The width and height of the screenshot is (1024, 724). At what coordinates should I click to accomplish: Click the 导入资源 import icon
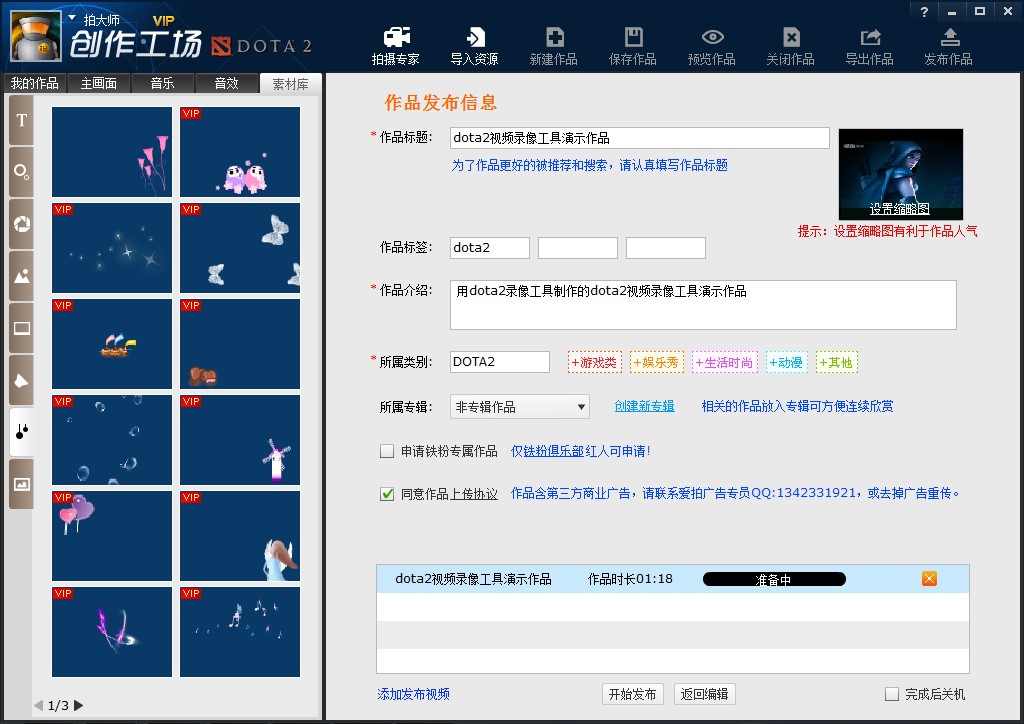coord(474,46)
